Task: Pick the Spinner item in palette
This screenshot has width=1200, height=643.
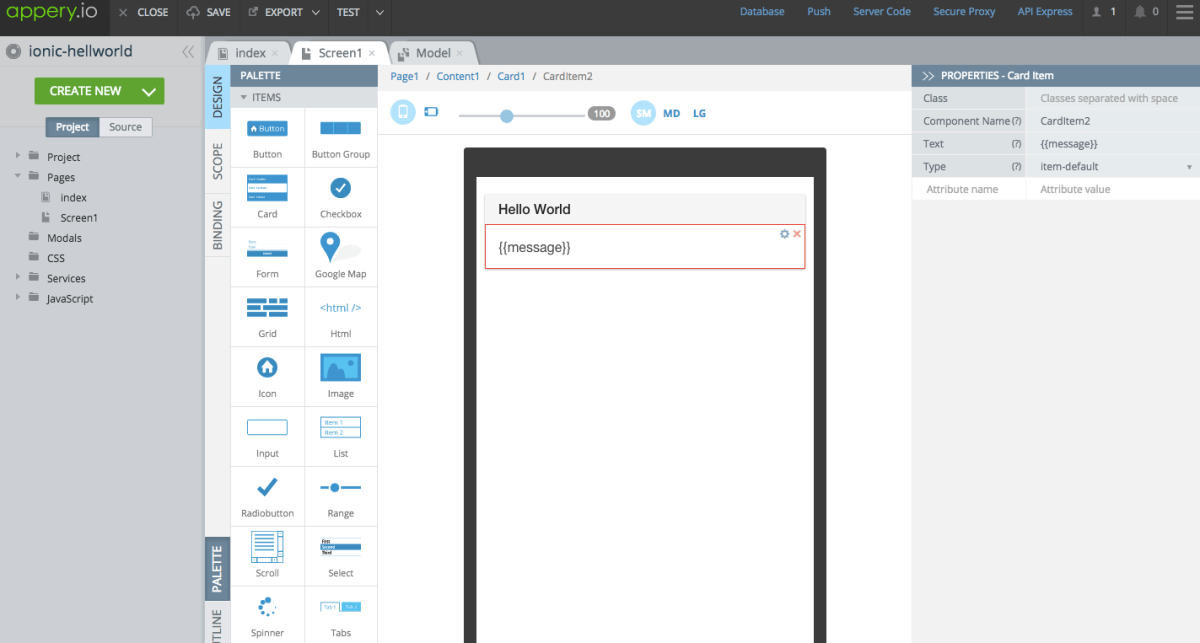Action: [267, 614]
